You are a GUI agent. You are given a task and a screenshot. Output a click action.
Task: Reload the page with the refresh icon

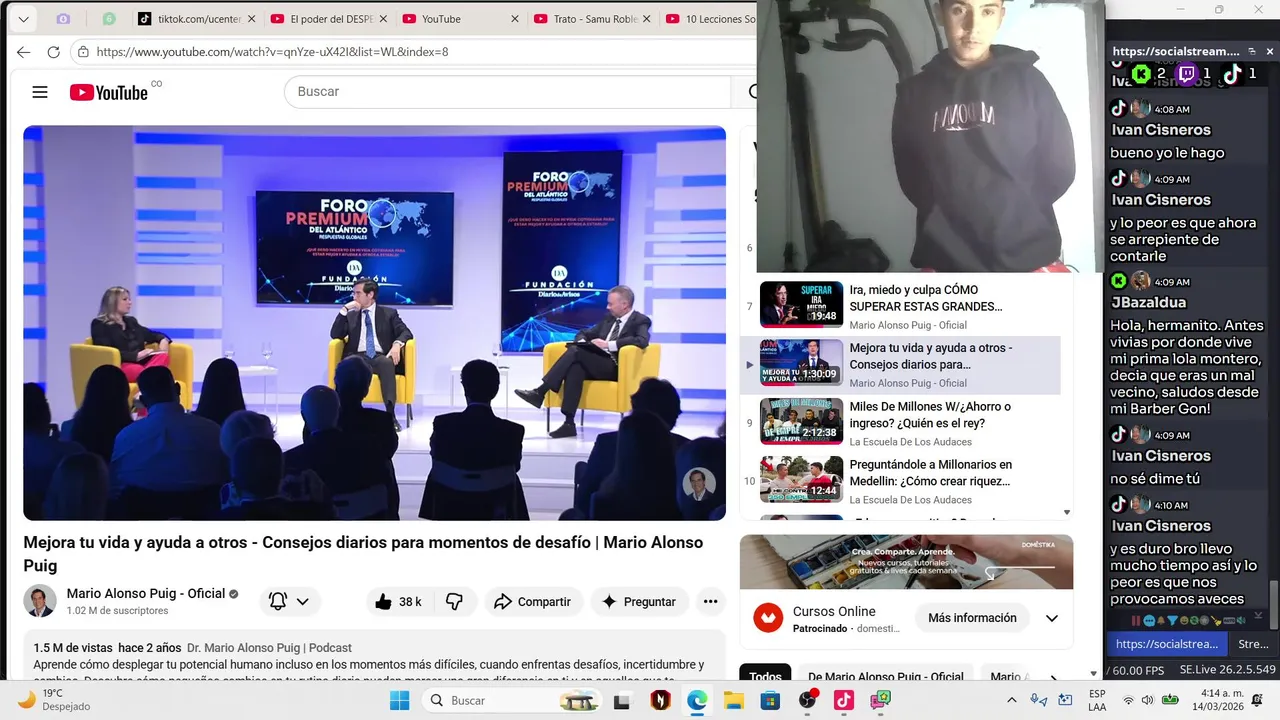(54, 52)
